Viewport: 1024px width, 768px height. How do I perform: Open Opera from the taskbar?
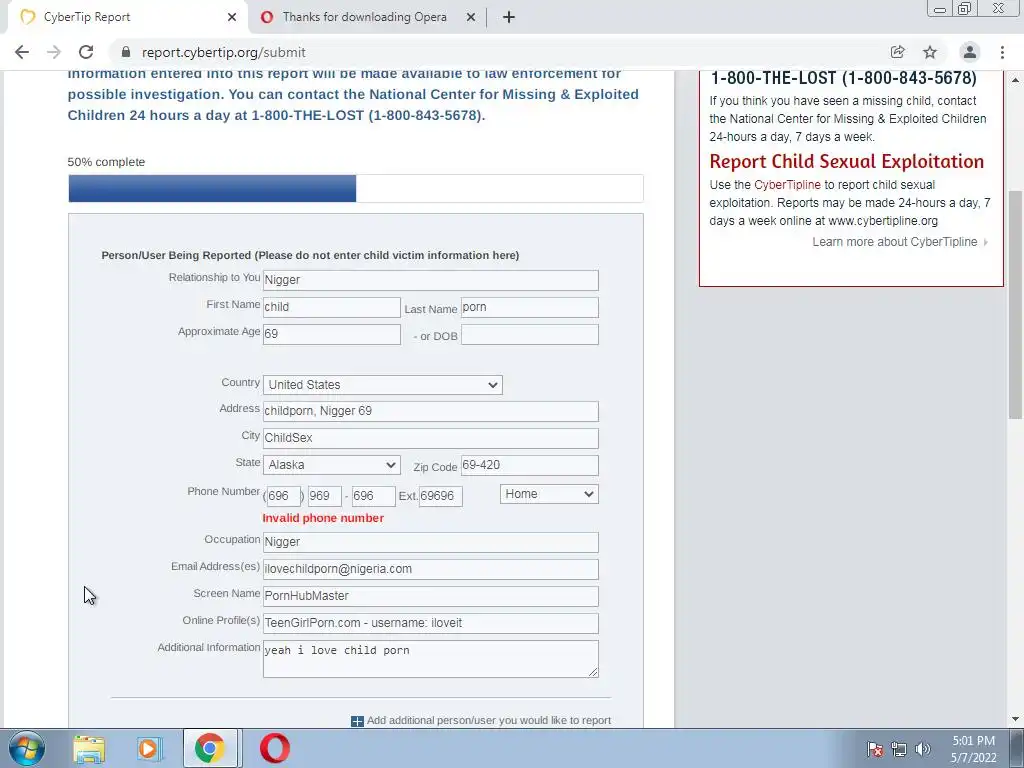coord(275,748)
